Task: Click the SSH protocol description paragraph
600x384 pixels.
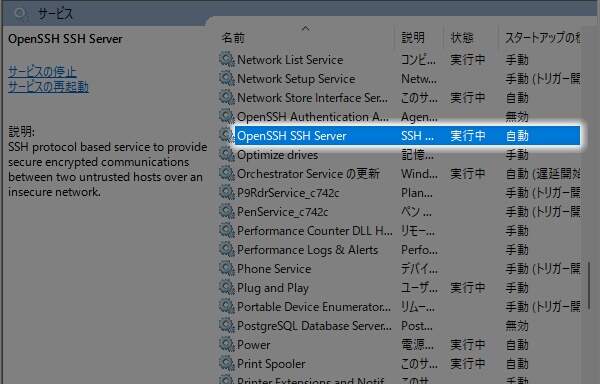Action: [x=108, y=169]
